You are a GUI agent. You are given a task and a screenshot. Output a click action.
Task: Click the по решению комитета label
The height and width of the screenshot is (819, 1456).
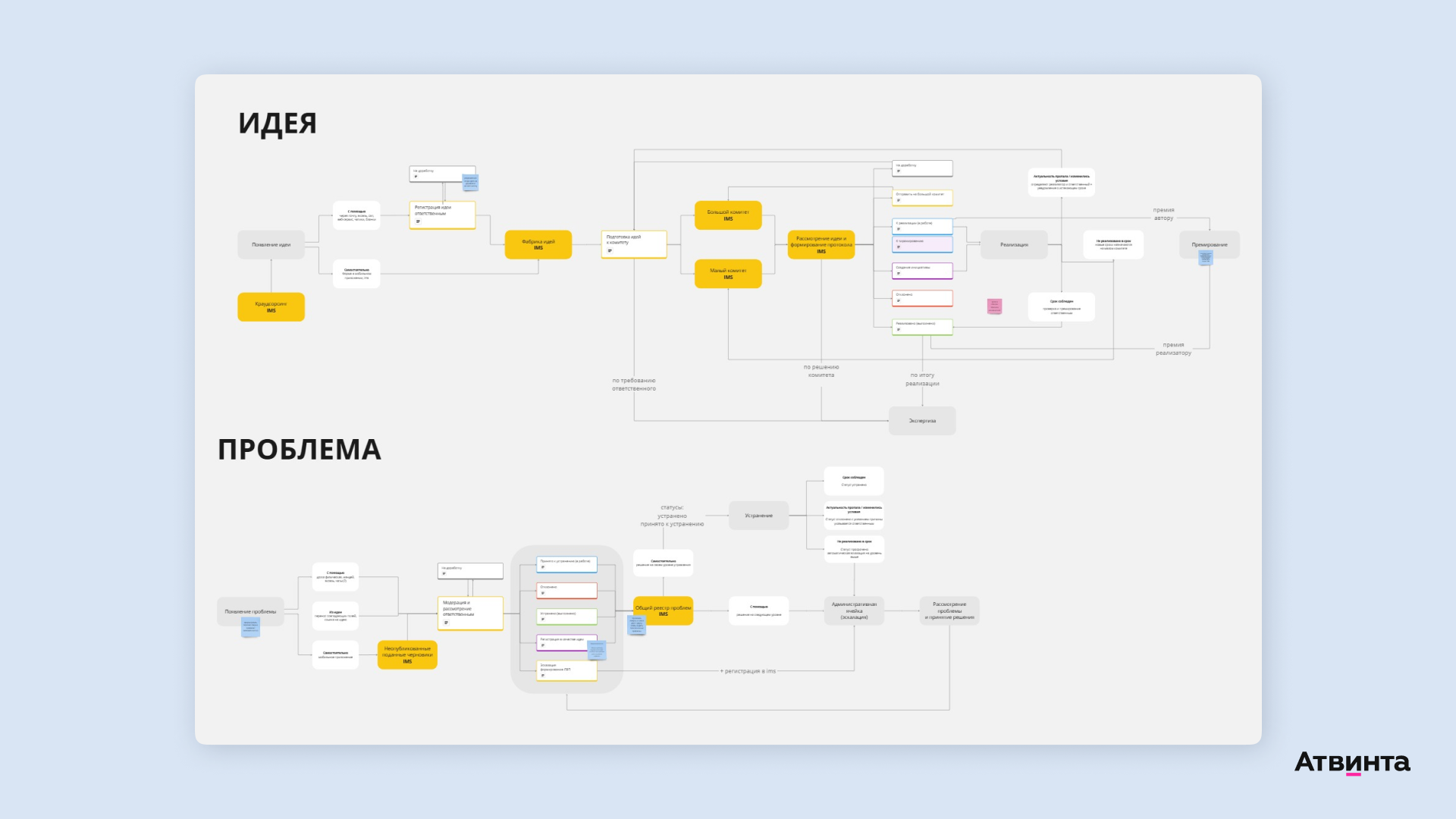[x=821, y=371]
